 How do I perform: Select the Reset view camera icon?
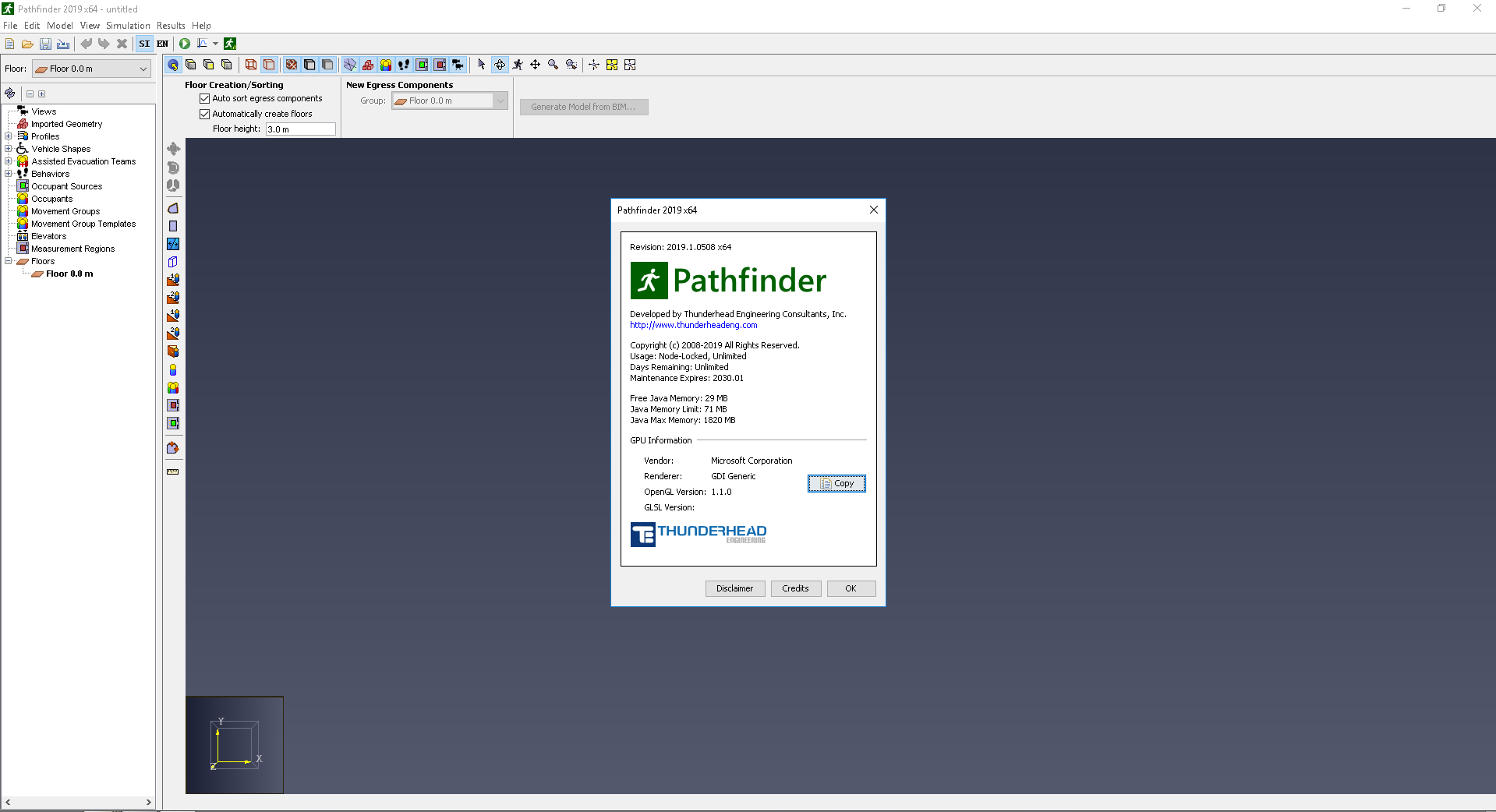(173, 65)
